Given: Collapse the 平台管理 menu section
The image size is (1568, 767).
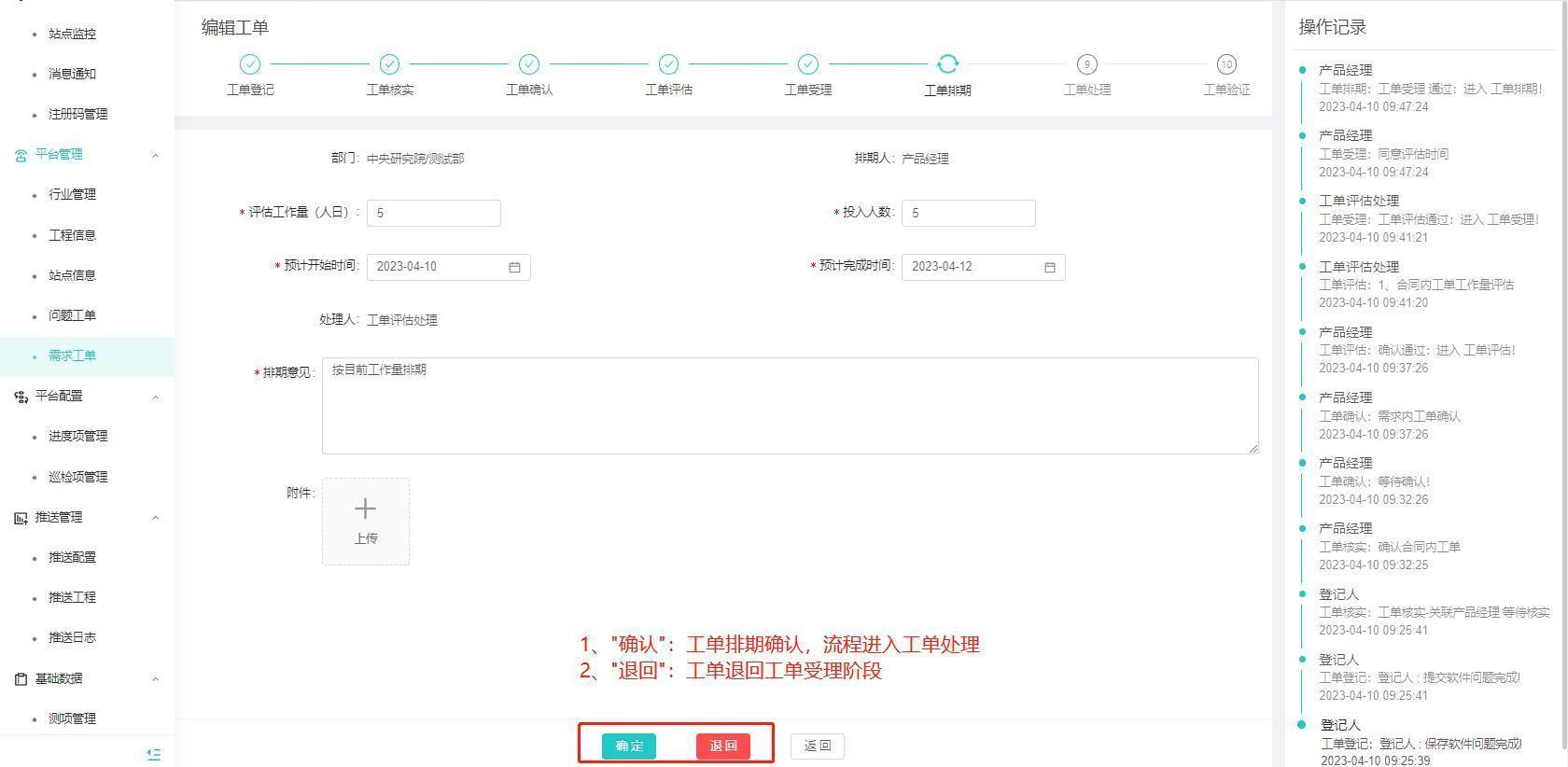Looking at the screenshot, I should [155, 155].
